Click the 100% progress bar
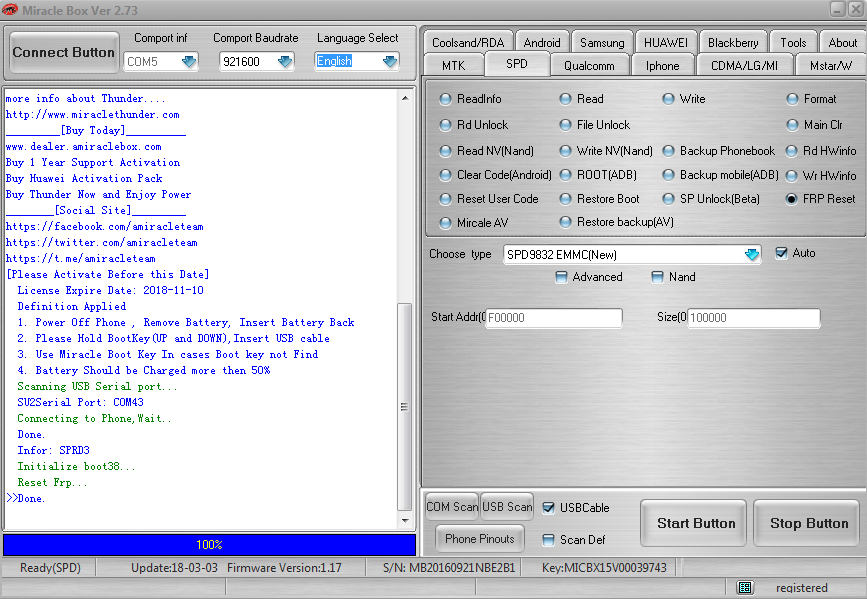 coord(210,545)
